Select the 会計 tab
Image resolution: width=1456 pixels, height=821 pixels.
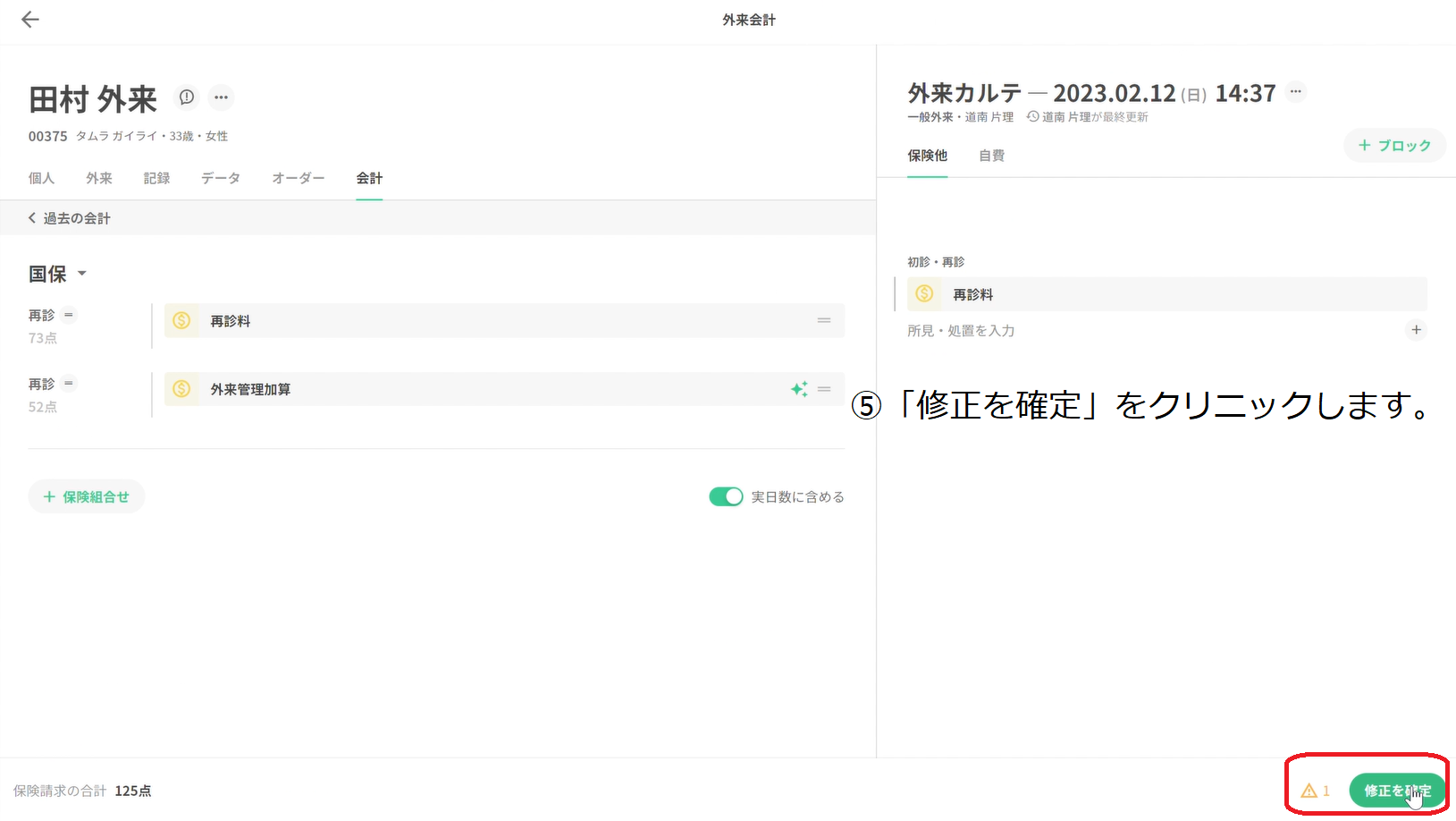point(369,178)
